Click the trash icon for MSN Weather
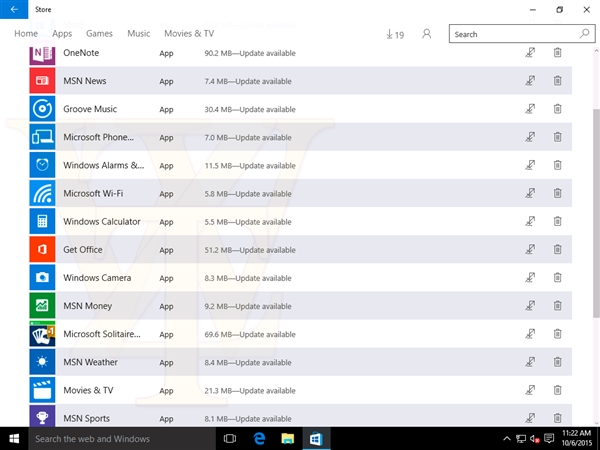The height and width of the screenshot is (450, 600). (557, 362)
